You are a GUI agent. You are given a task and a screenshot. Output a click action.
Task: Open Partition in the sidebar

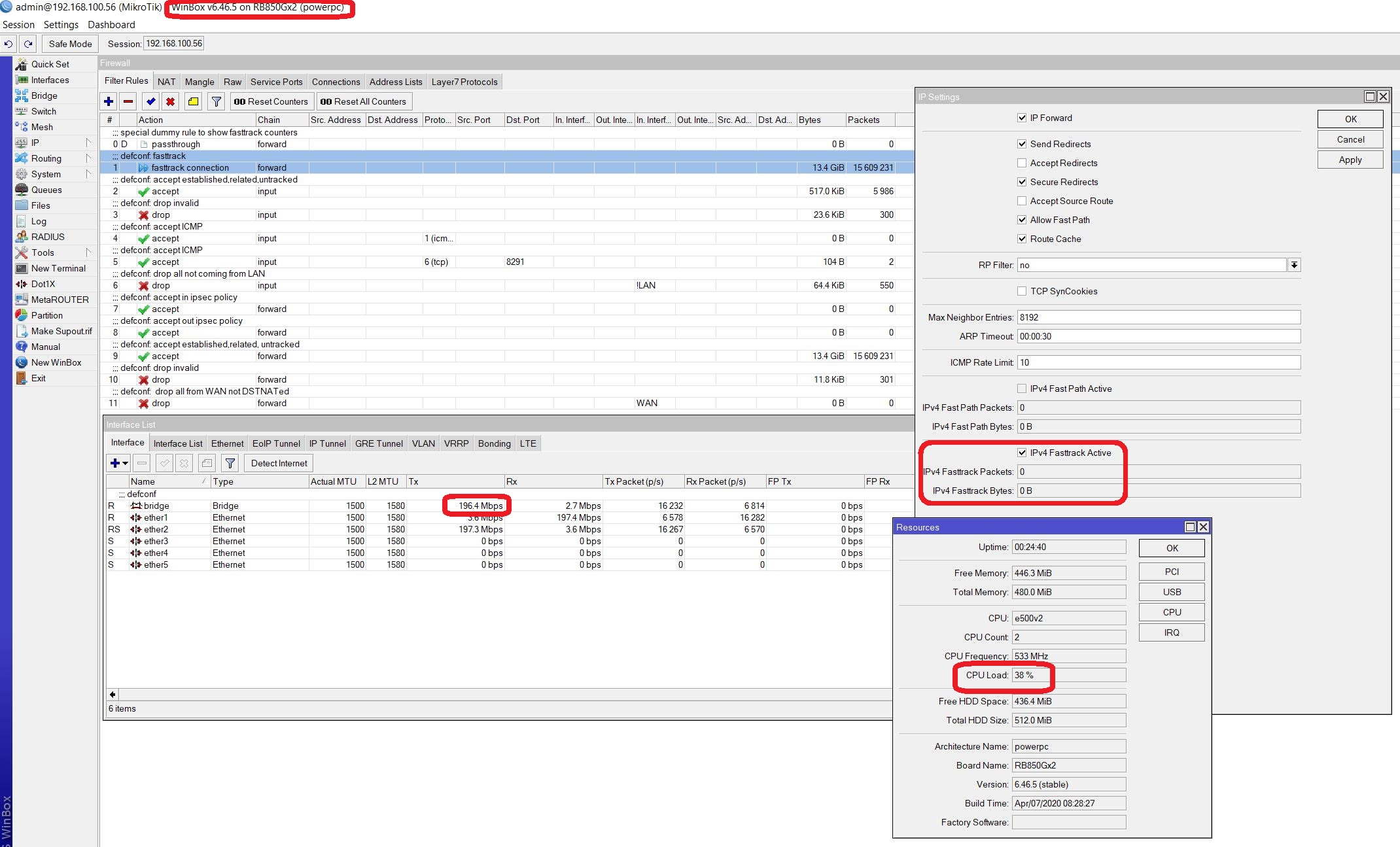point(47,315)
